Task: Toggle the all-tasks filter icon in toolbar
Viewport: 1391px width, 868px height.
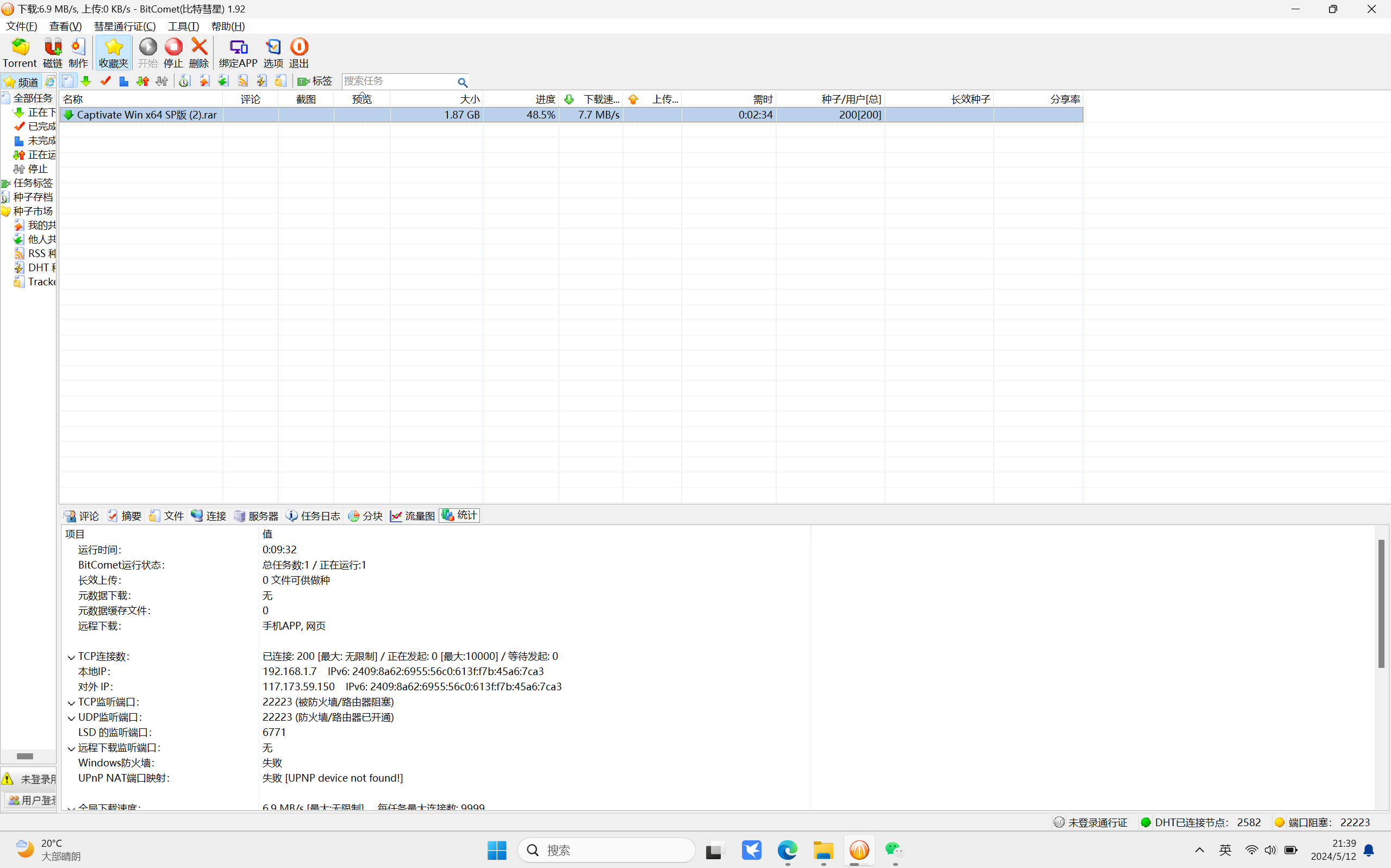Action: coord(68,82)
